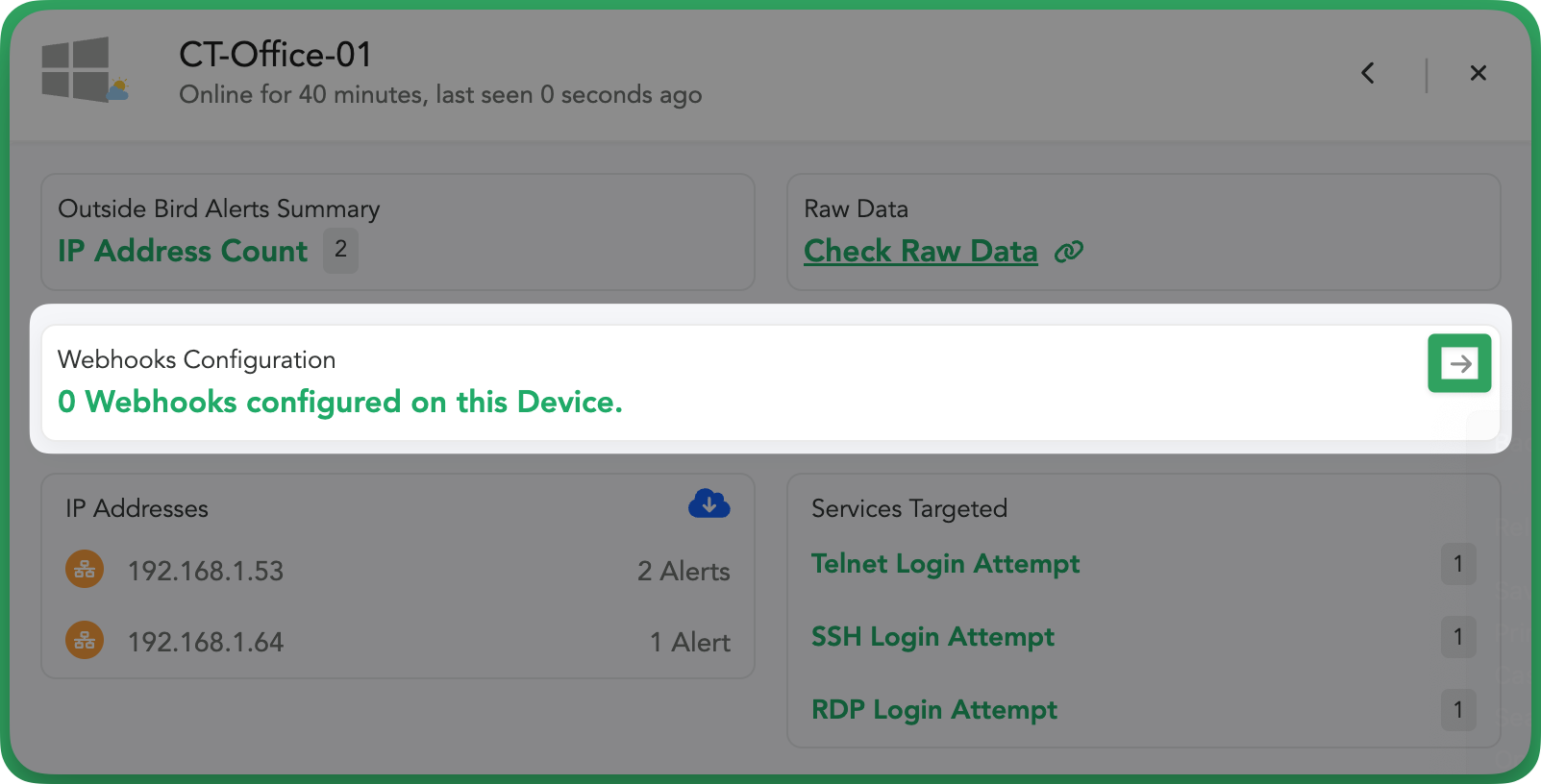Click 0 Webhooks configured on this Device text
This screenshot has height=784, width=1541.
pos(340,402)
